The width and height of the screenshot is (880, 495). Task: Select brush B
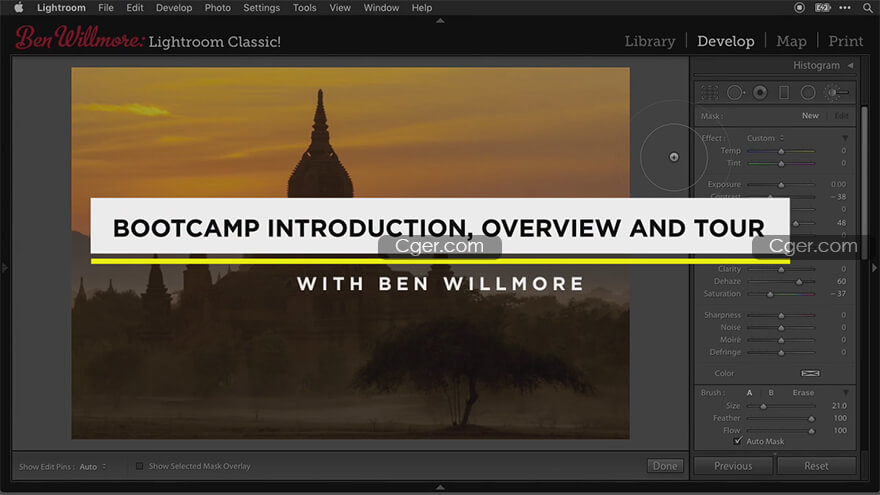[x=771, y=393]
